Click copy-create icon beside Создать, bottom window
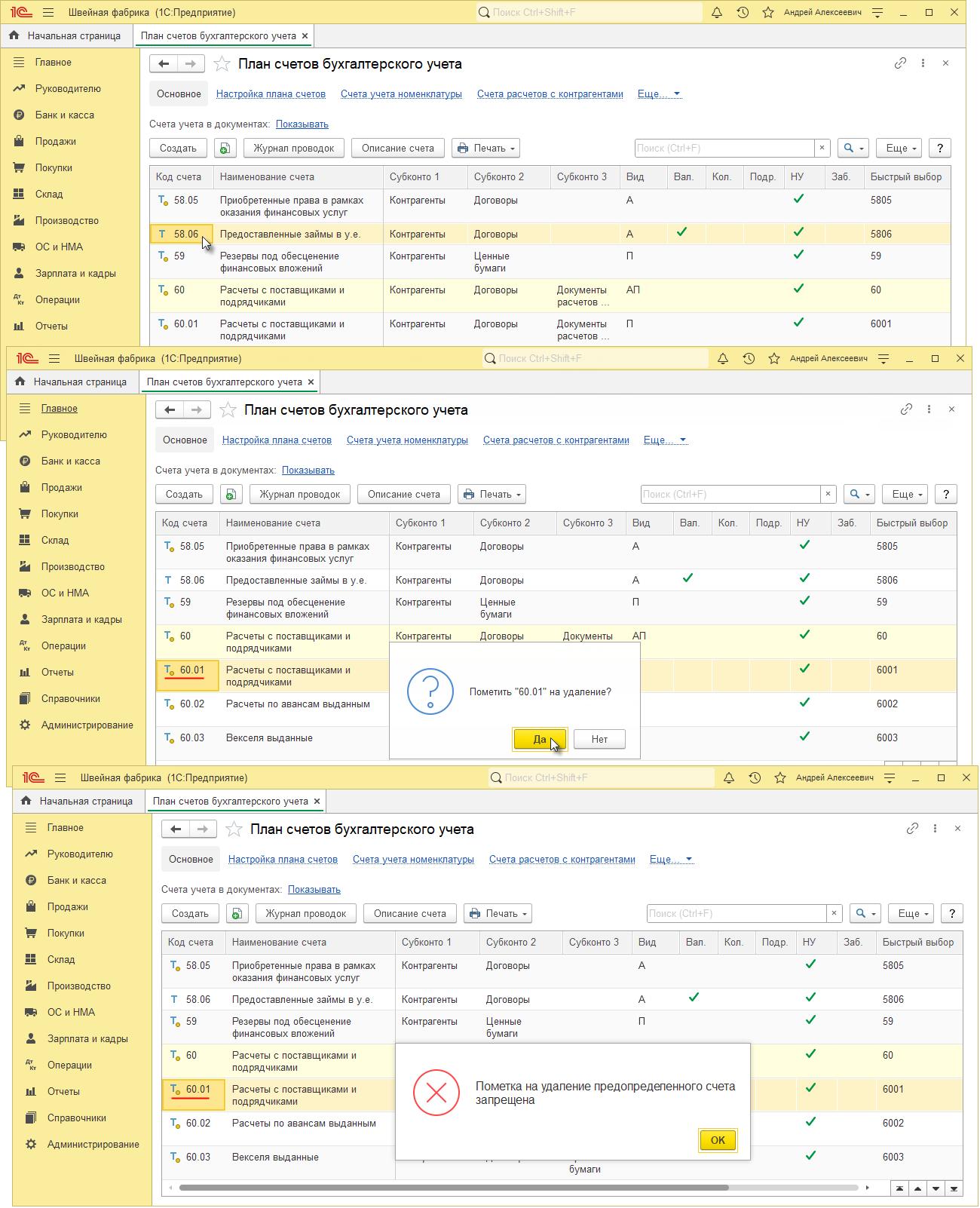The height and width of the screenshot is (1208, 980). click(x=237, y=914)
